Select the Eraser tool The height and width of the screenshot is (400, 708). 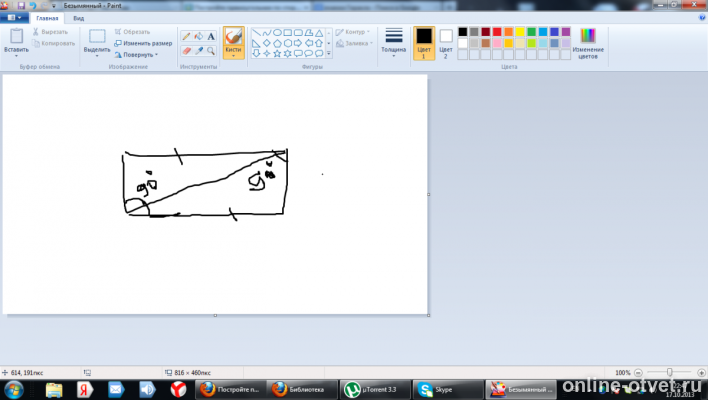point(186,51)
